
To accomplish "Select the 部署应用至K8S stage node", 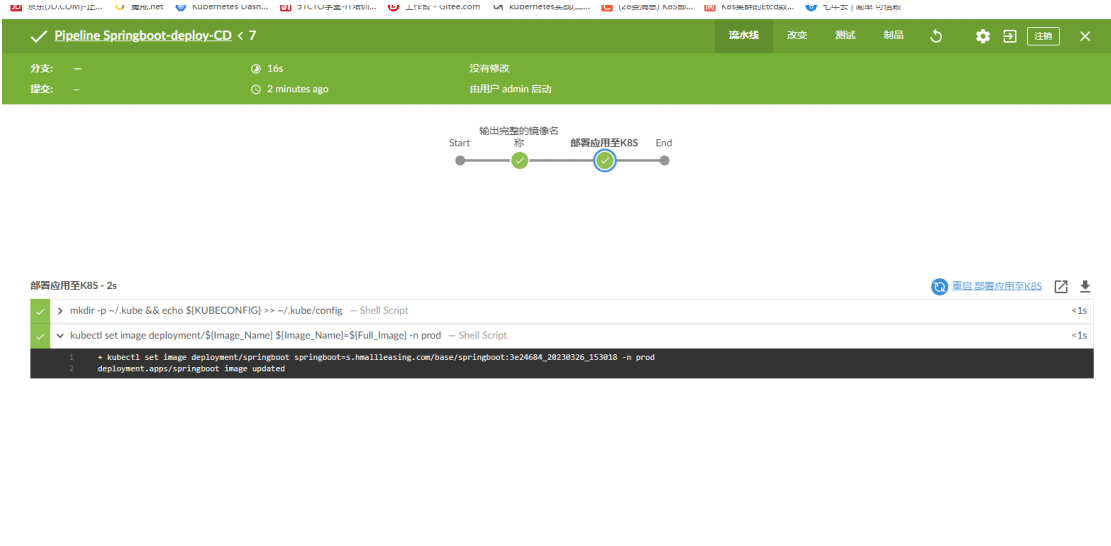I will 604,160.
